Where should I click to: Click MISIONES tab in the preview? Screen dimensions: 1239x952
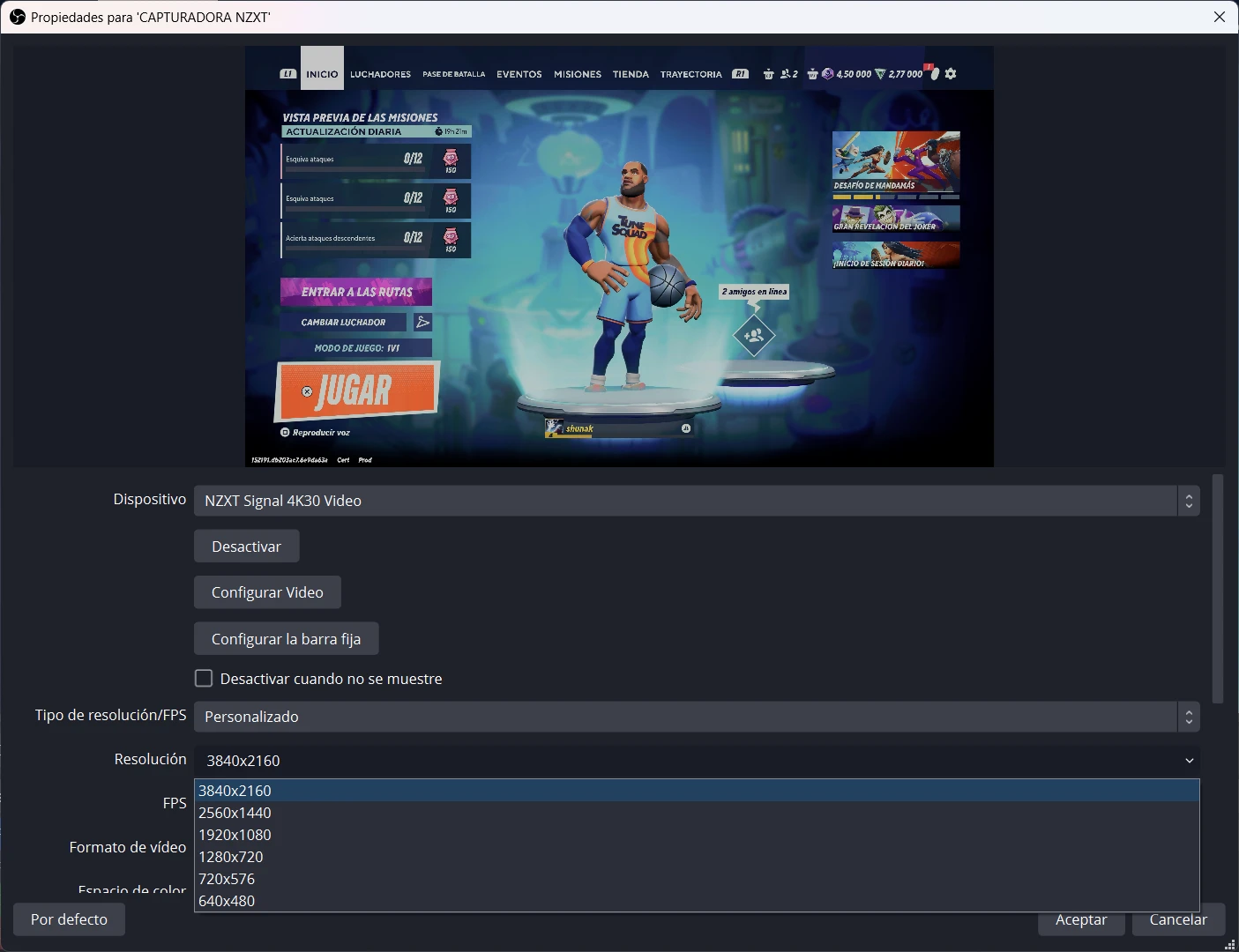[578, 74]
